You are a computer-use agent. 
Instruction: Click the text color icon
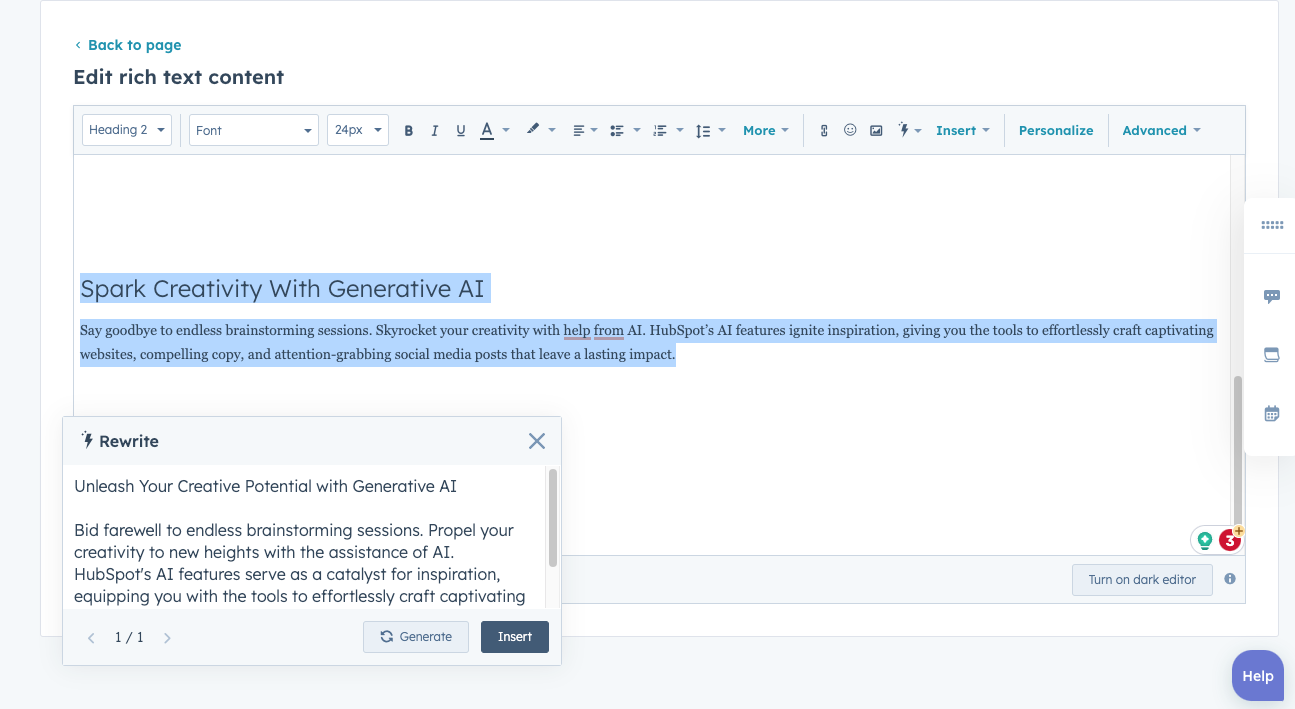(487, 130)
